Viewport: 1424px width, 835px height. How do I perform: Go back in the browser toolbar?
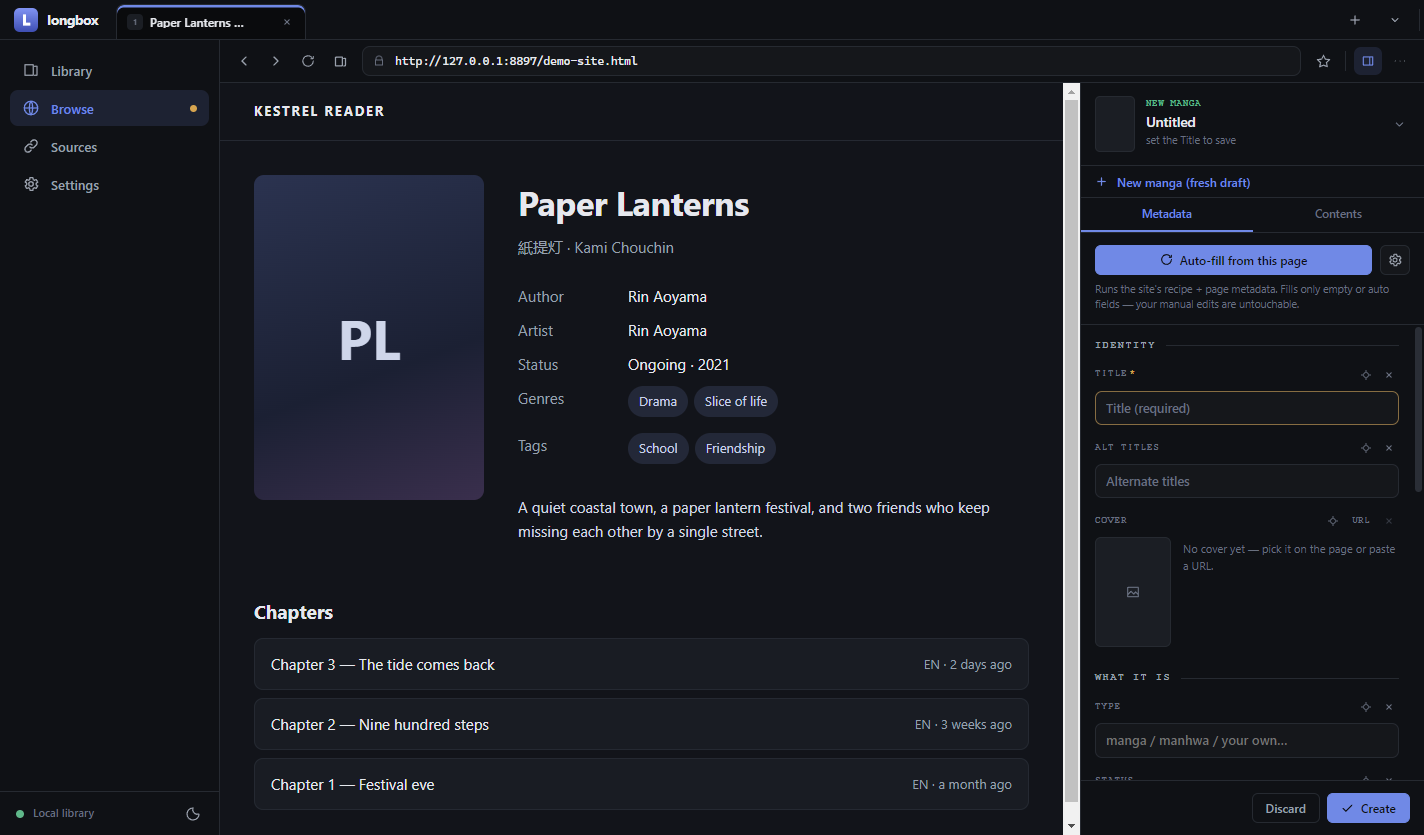(244, 61)
